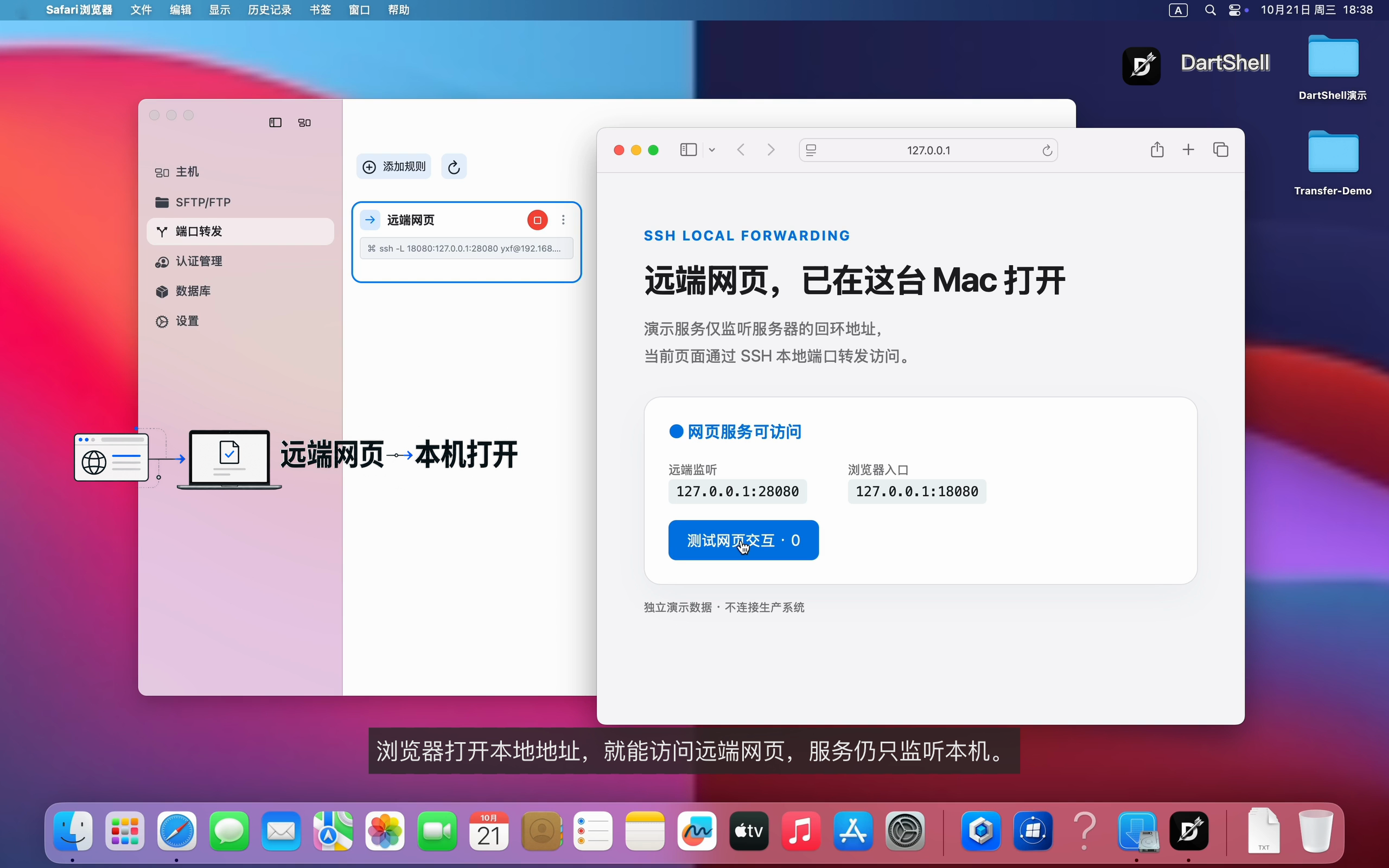Click 127.0.0.1:28080 remote listen value

click(x=737, y=492)
